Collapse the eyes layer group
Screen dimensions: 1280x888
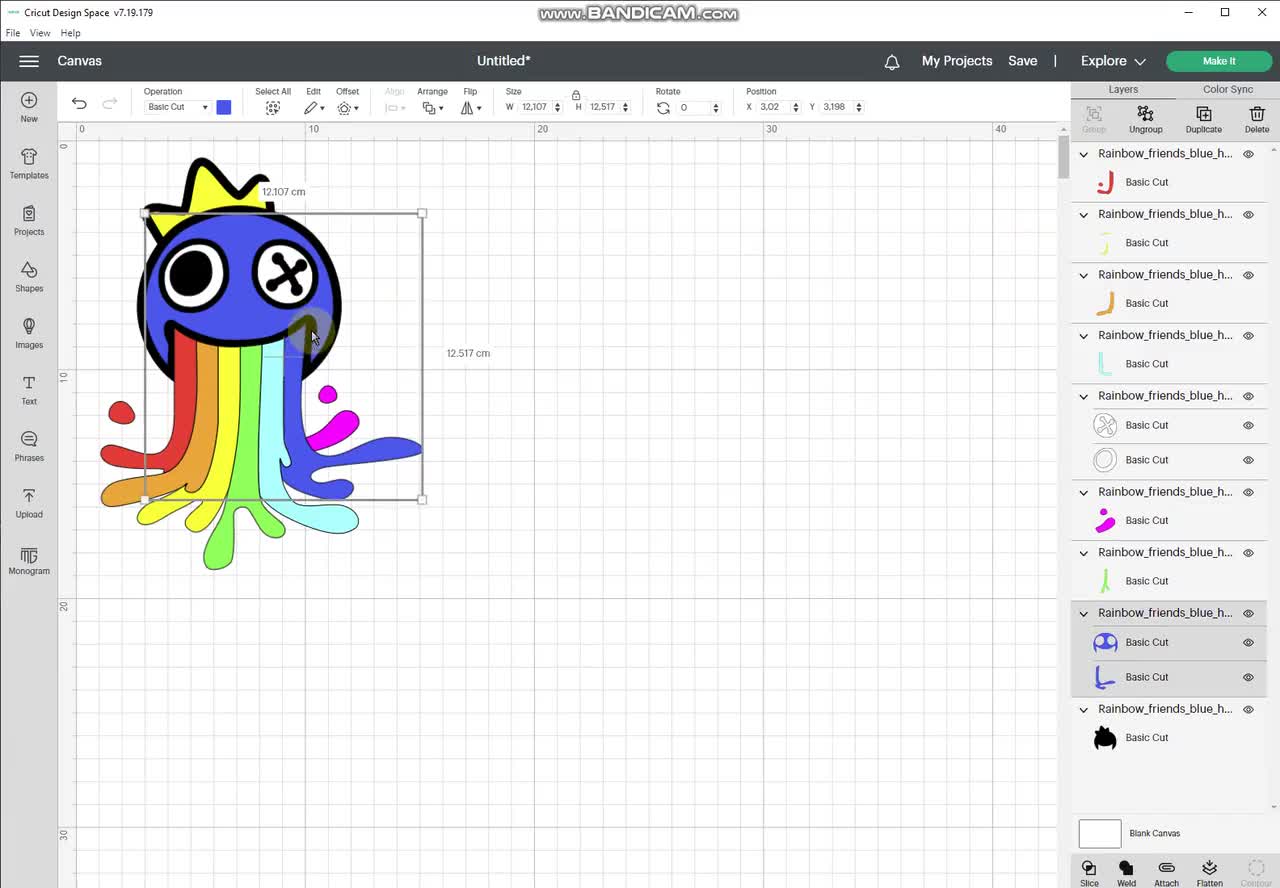pyautogui.click(x=1083, y=396)
